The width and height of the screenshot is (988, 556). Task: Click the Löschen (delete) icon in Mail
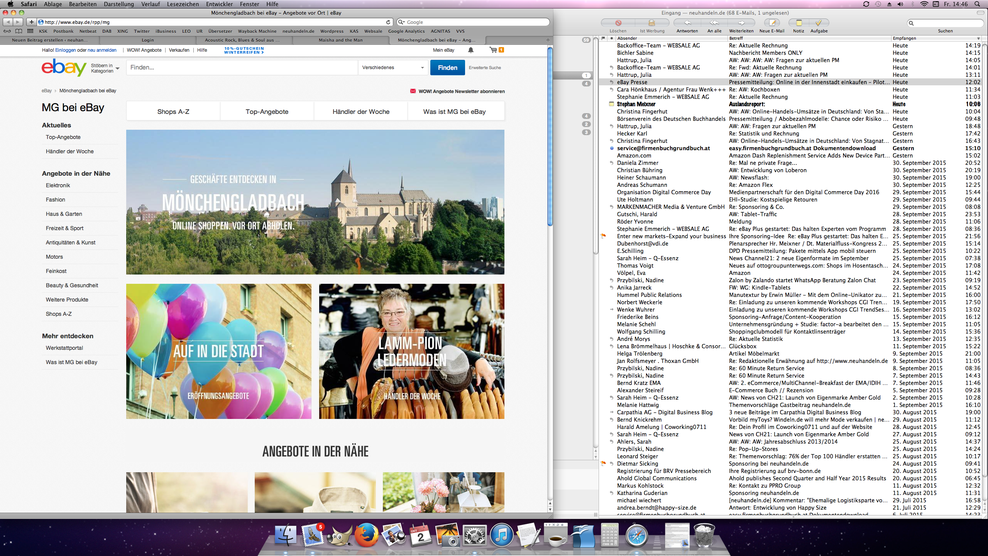click(x=618, y=23)
